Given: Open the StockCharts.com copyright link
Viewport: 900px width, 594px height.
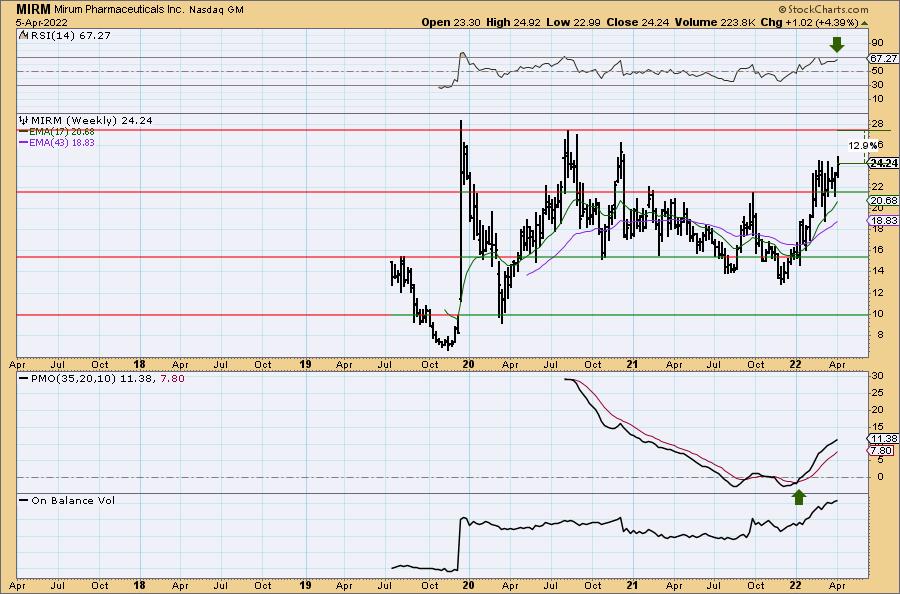Looking at the screenshot, I should [823, 9].
